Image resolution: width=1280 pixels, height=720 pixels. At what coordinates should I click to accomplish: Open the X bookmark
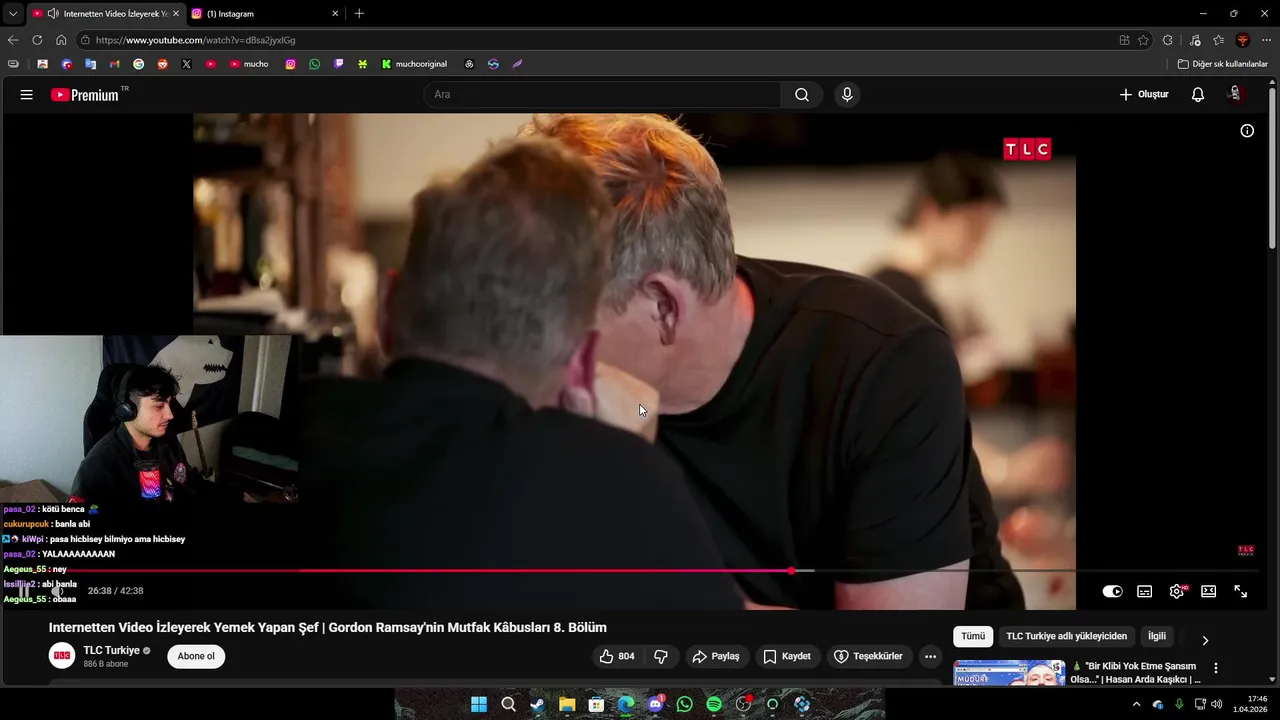[186, 64]
